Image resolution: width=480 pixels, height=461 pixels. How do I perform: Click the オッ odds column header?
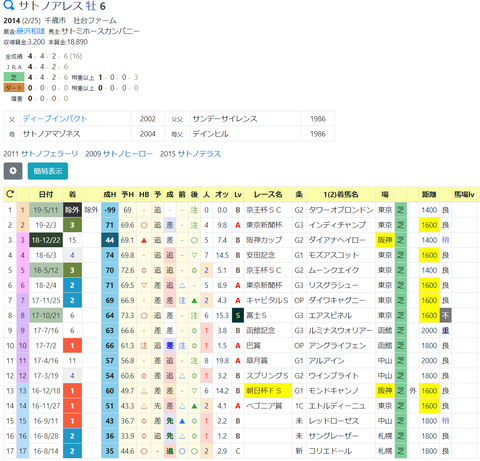click(222, 194)
